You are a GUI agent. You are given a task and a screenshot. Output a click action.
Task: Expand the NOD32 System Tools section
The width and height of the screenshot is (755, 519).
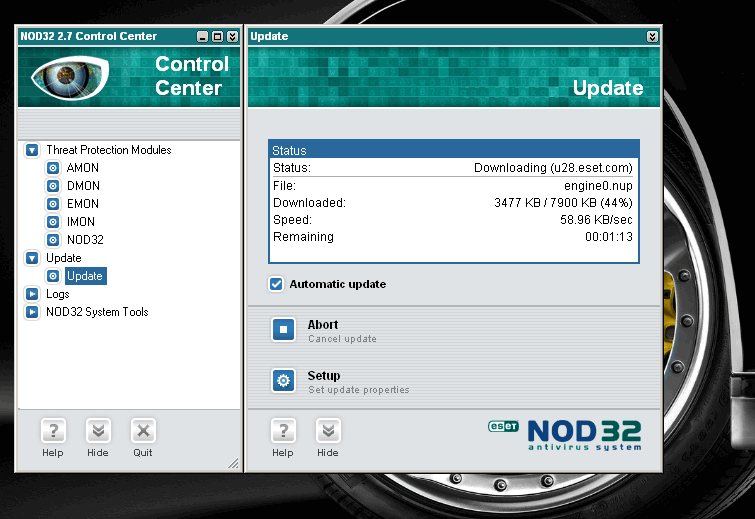32,312
